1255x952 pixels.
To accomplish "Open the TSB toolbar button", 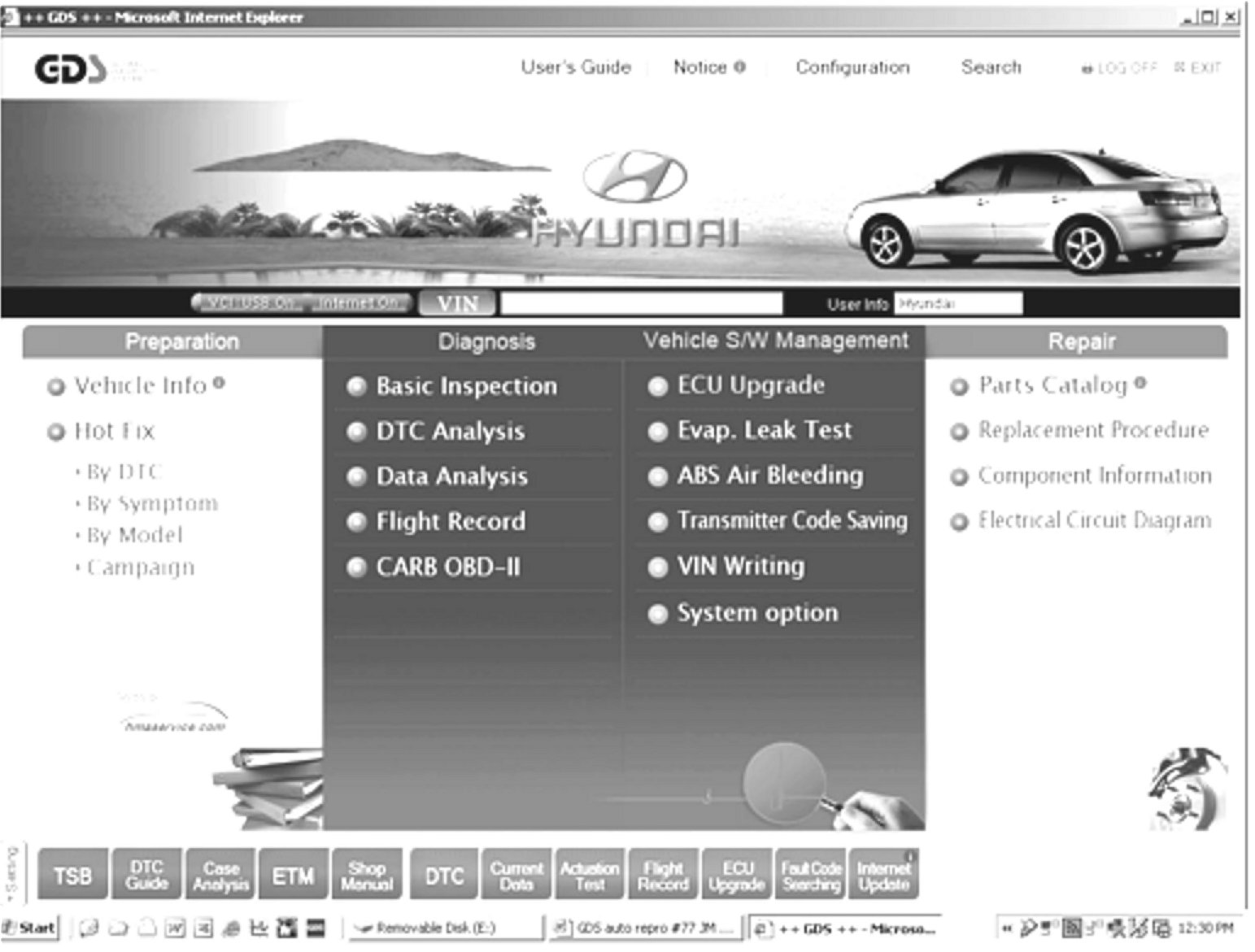I will [72, 875].
